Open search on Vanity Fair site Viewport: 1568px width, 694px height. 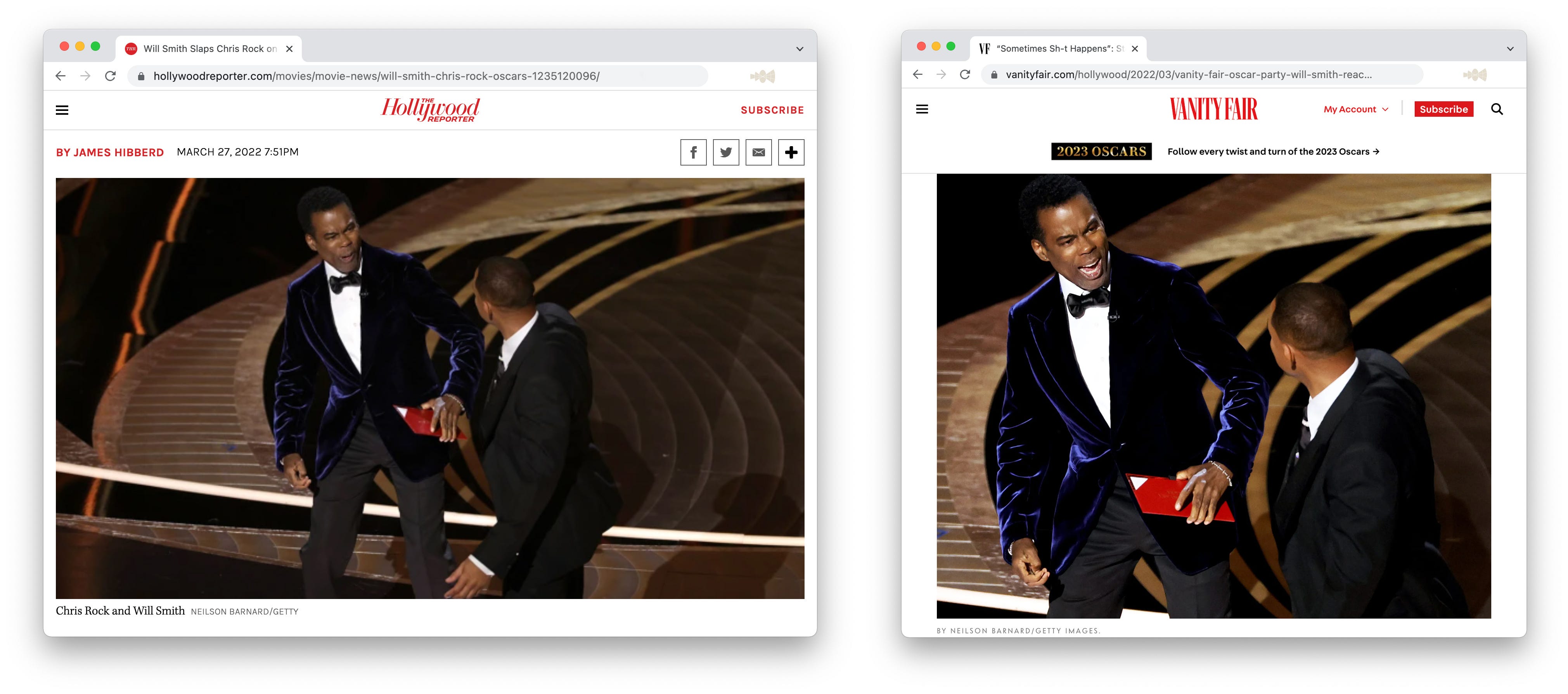click(1497, 109)
